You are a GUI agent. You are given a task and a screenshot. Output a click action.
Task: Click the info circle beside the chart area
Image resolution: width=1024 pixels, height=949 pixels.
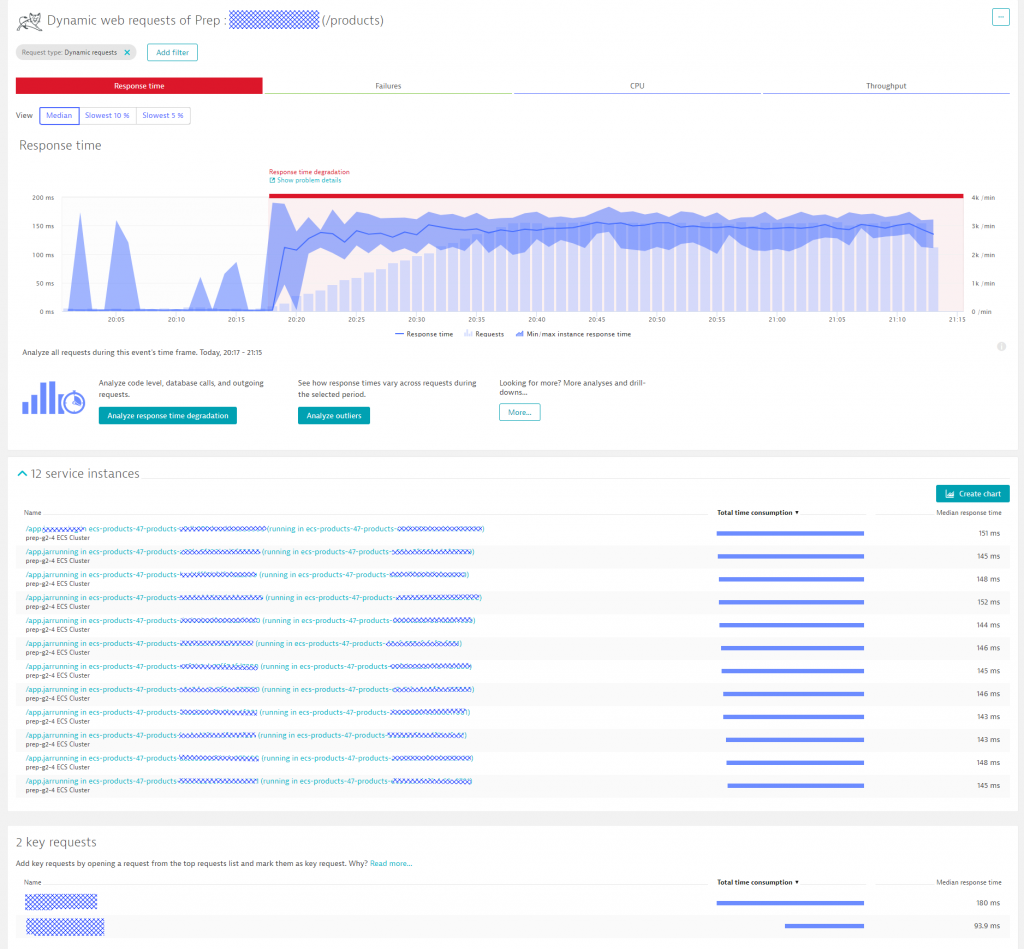(1002, 345)
